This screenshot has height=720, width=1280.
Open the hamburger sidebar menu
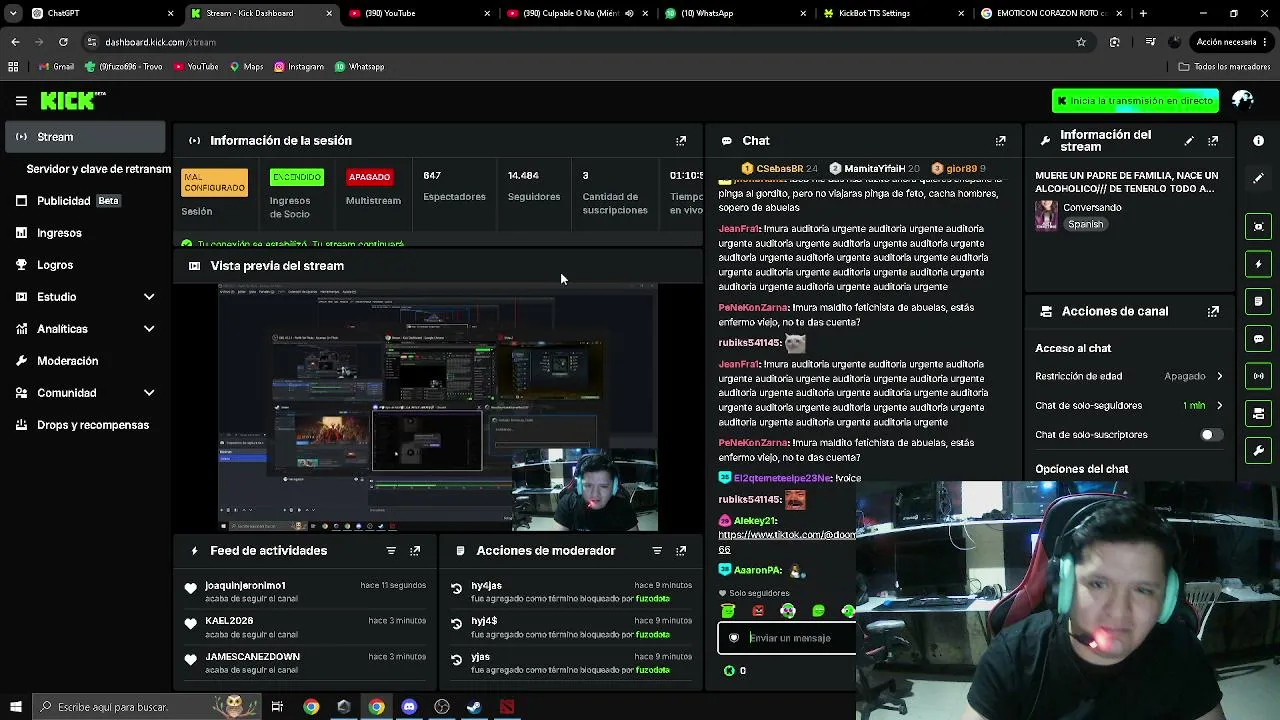pyautogui.click(x=21, y=100)
